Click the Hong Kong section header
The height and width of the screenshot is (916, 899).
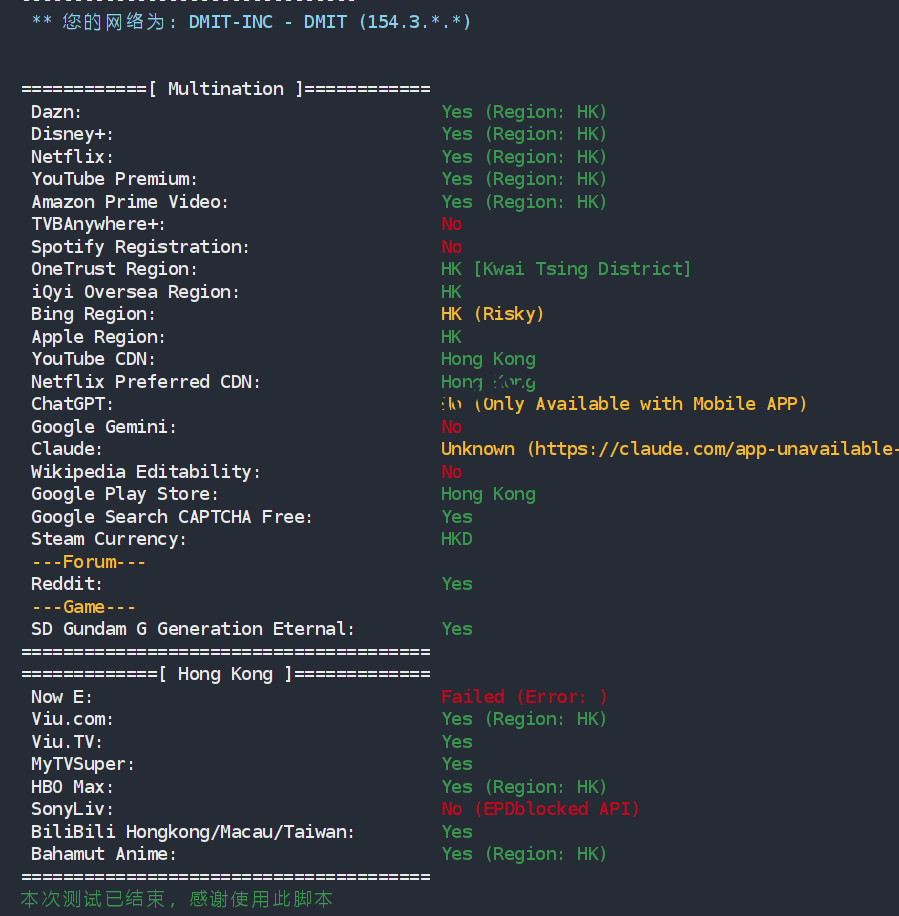[226, 674]
